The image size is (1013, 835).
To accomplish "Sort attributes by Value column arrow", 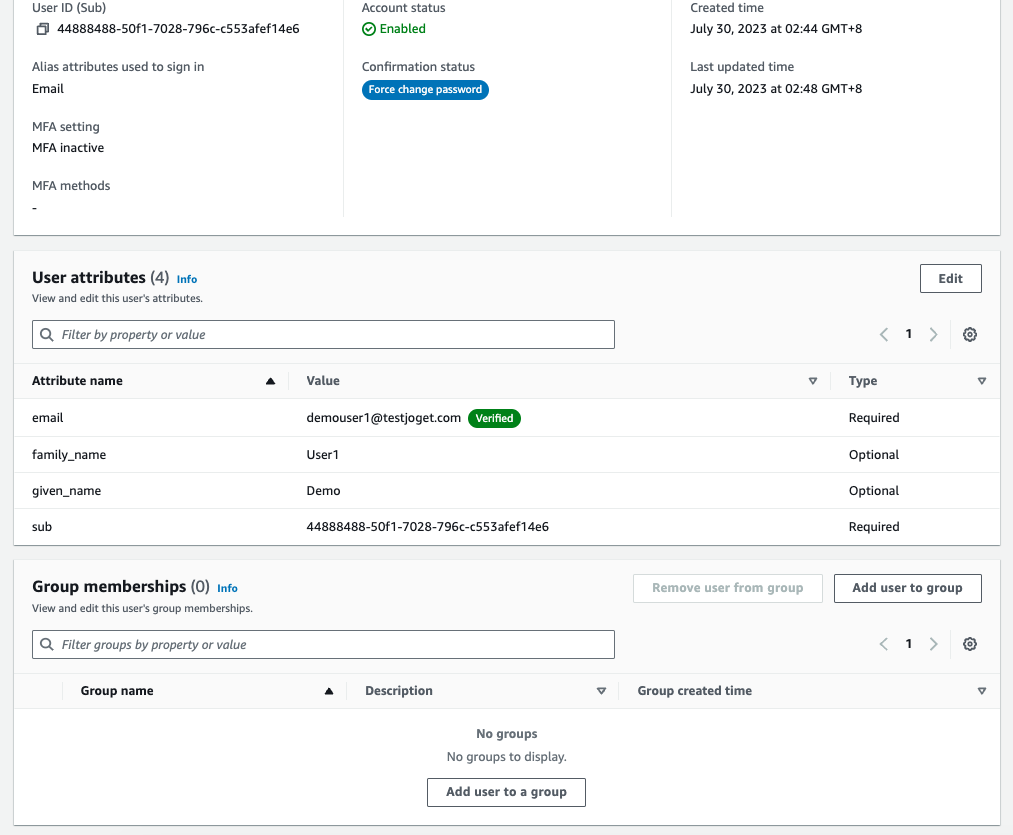I will [x=813, y=381].
